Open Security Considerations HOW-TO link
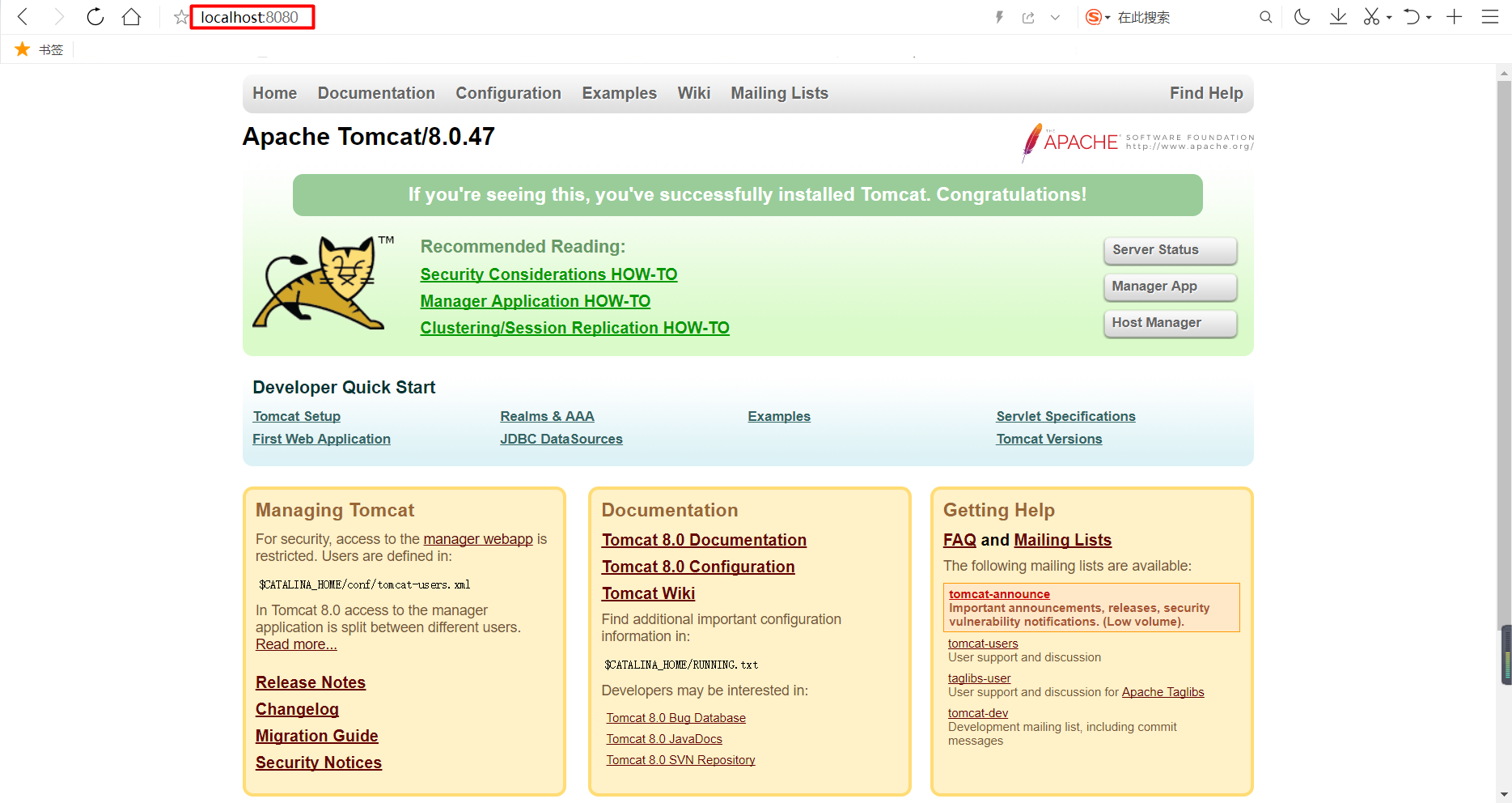This screenshot has height=803, width=1512. tap(548, 274)
